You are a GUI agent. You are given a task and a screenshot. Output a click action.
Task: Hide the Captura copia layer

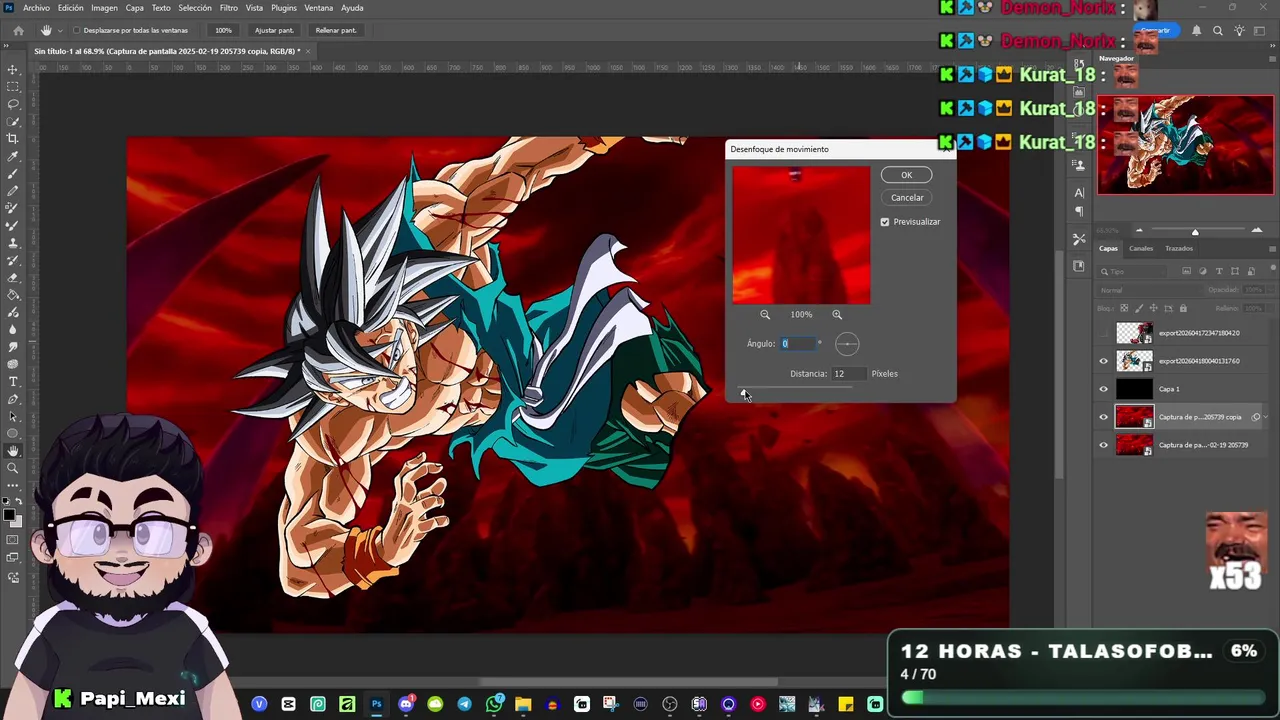pyautogui.click(x=1104, y=417)
